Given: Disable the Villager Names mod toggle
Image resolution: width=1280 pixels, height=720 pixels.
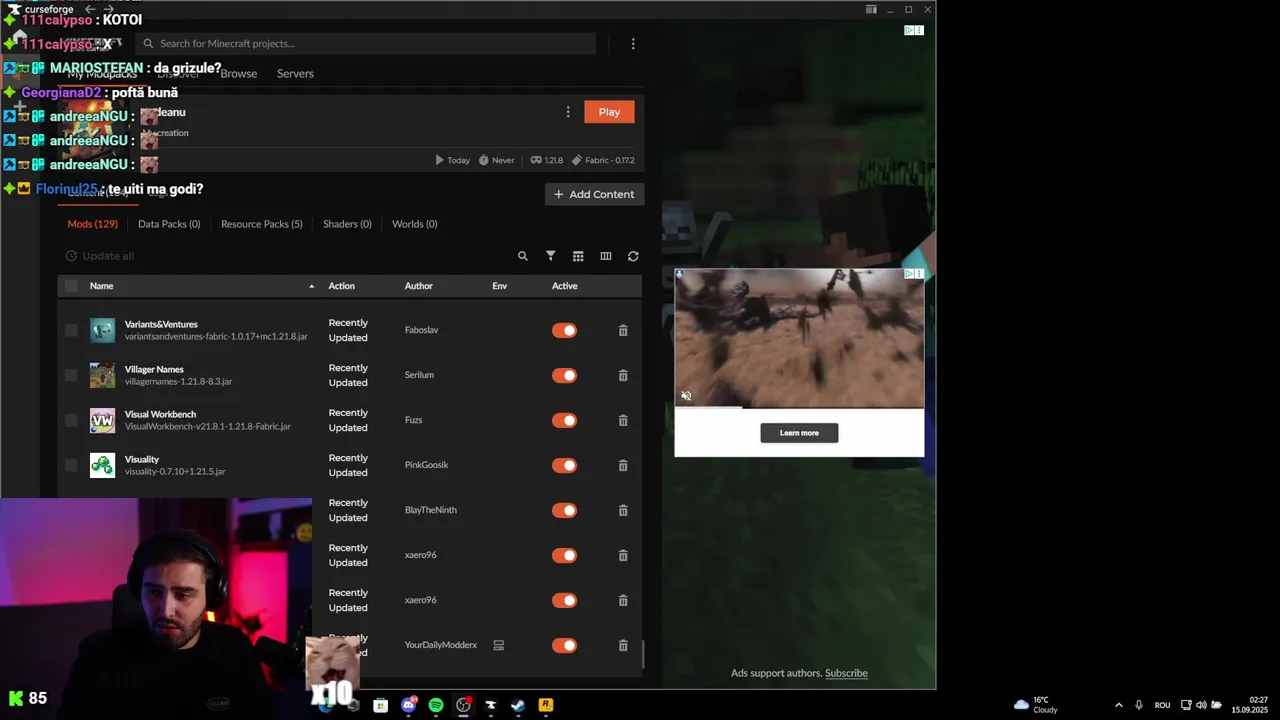Looking at the screenshot, I should (564, 375).
